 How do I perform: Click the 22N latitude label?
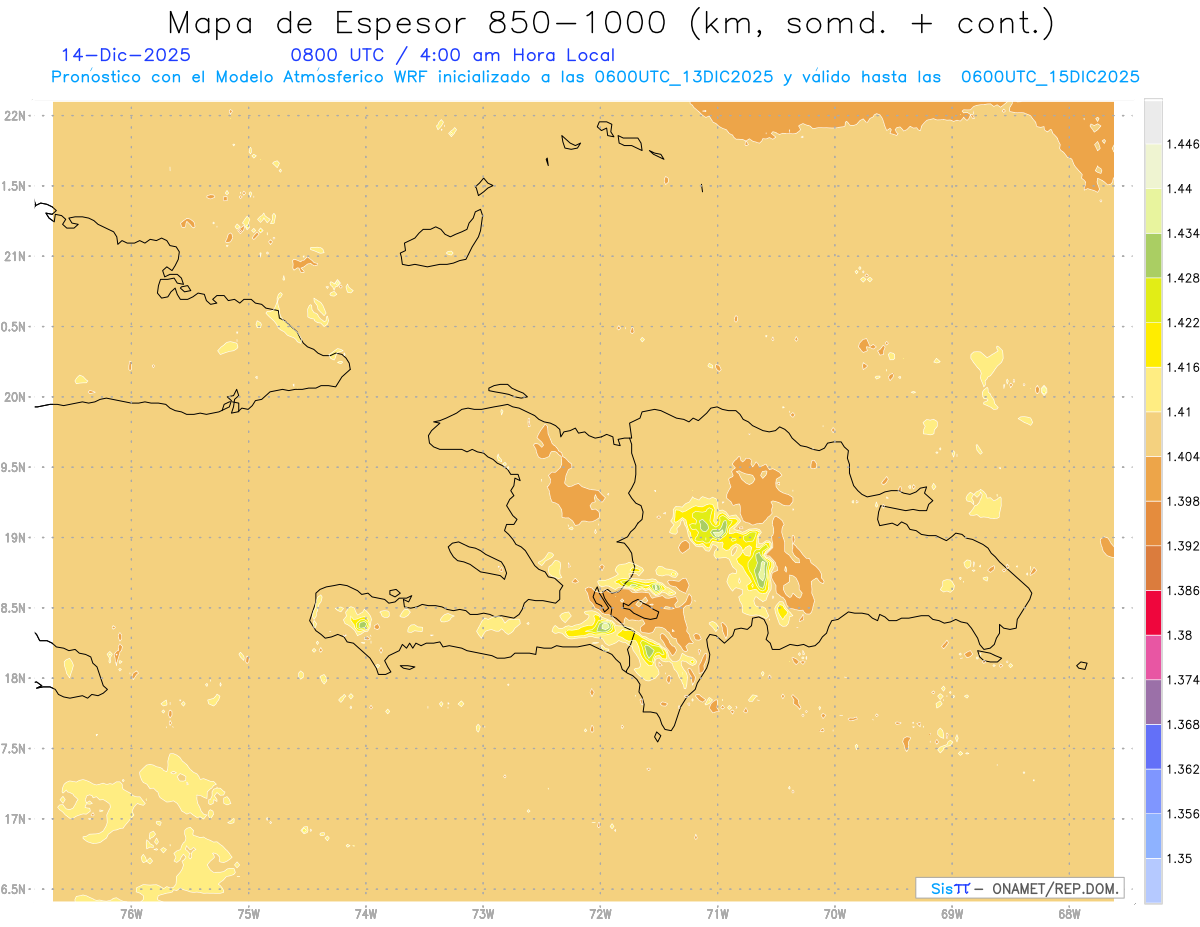tap(15, 116)
